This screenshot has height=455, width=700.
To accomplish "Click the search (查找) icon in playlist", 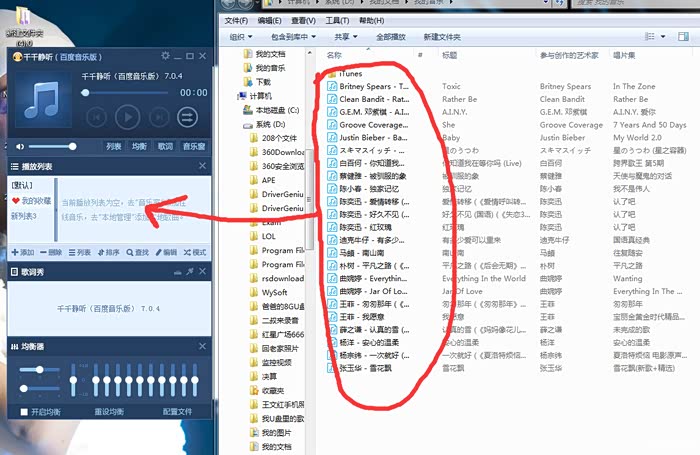I will [139, 252].
